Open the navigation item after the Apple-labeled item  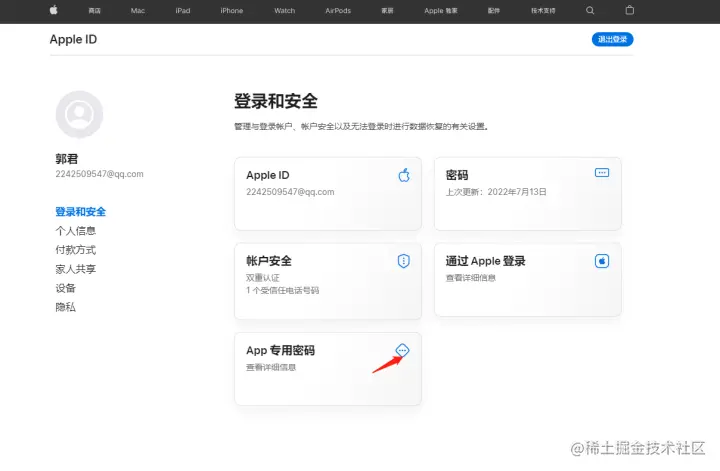point(494,11)
